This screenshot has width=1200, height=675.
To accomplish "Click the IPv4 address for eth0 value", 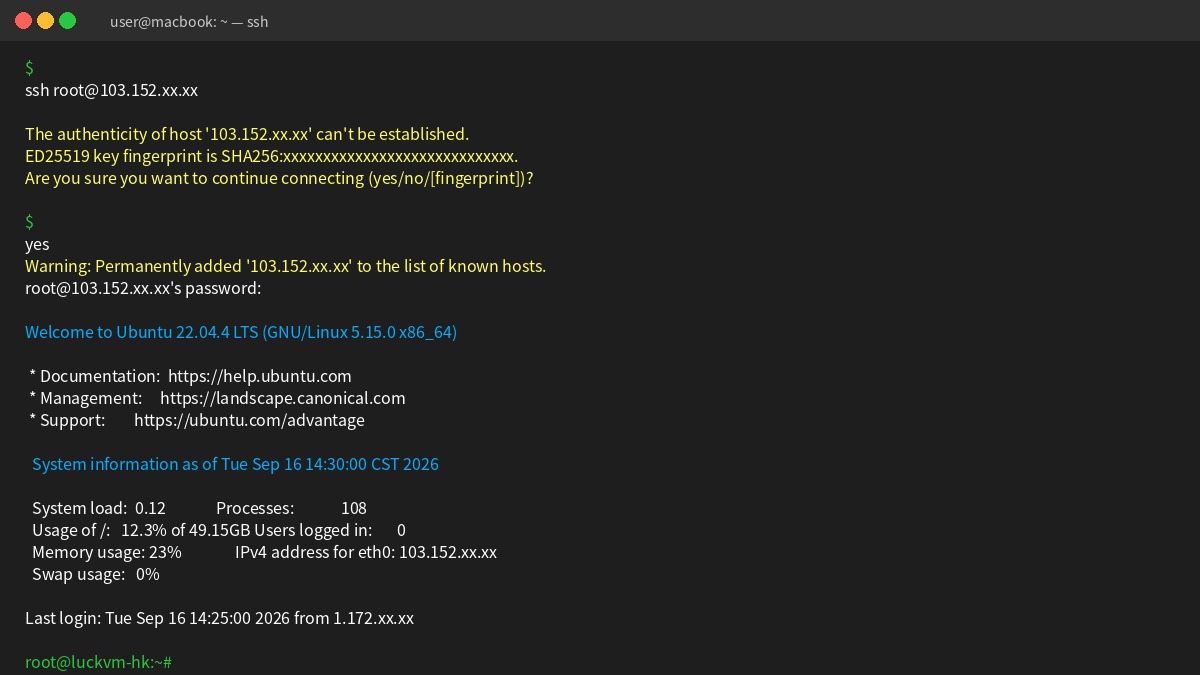I will click(x=448, y=552).
